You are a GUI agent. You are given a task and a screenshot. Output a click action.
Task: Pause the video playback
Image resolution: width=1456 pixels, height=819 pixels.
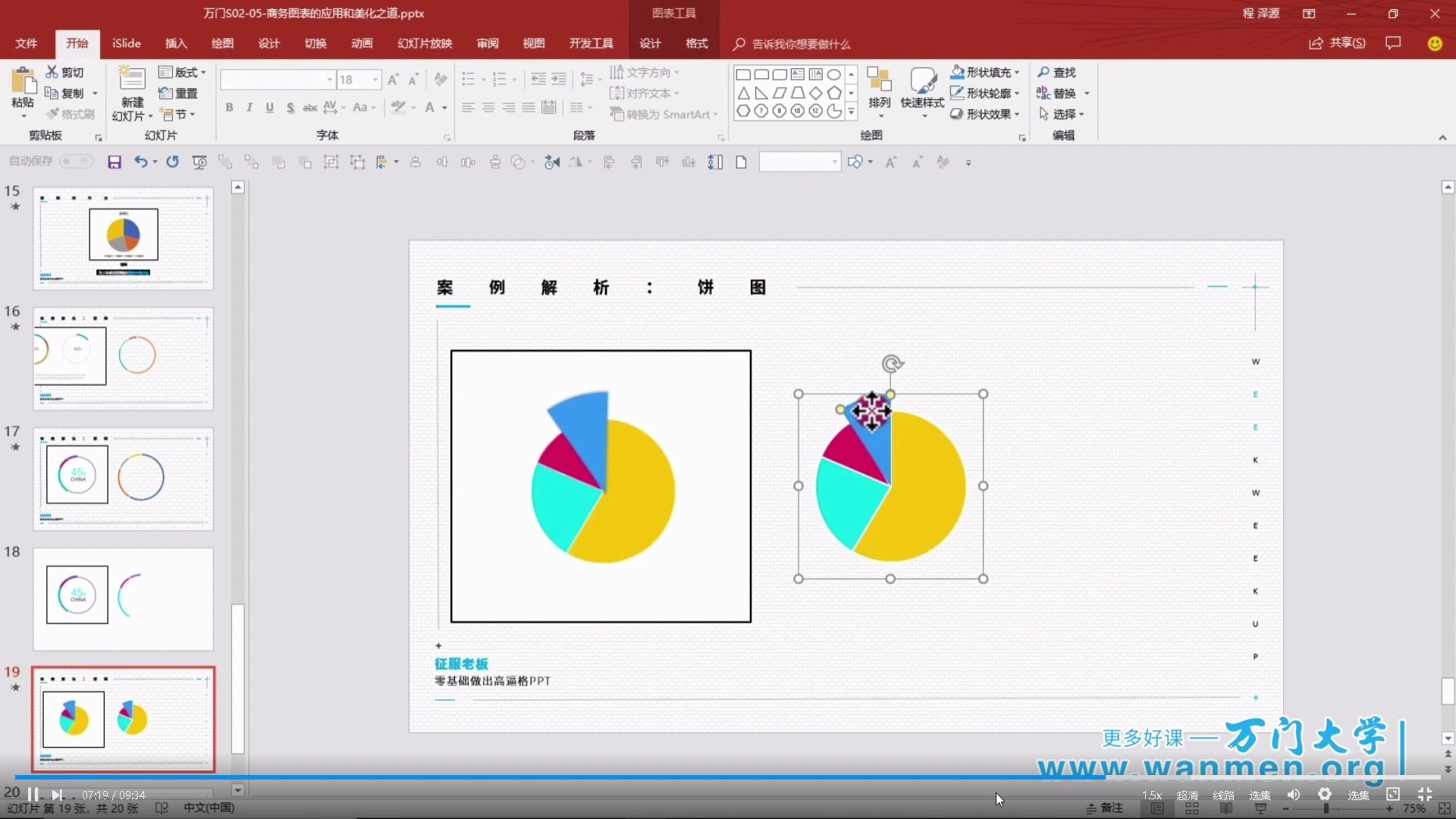(33, 794)
